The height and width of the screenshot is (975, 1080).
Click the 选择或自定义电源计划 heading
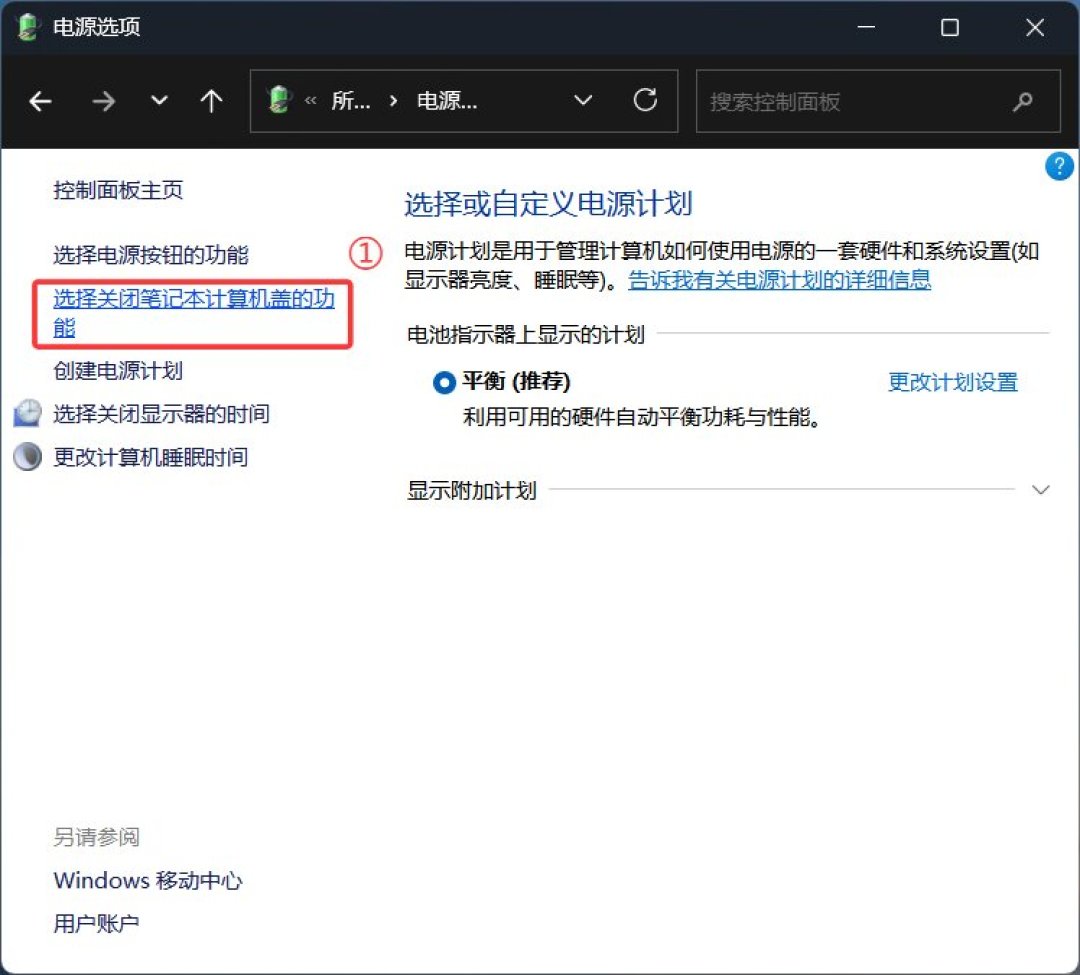(x=548, y=204)
